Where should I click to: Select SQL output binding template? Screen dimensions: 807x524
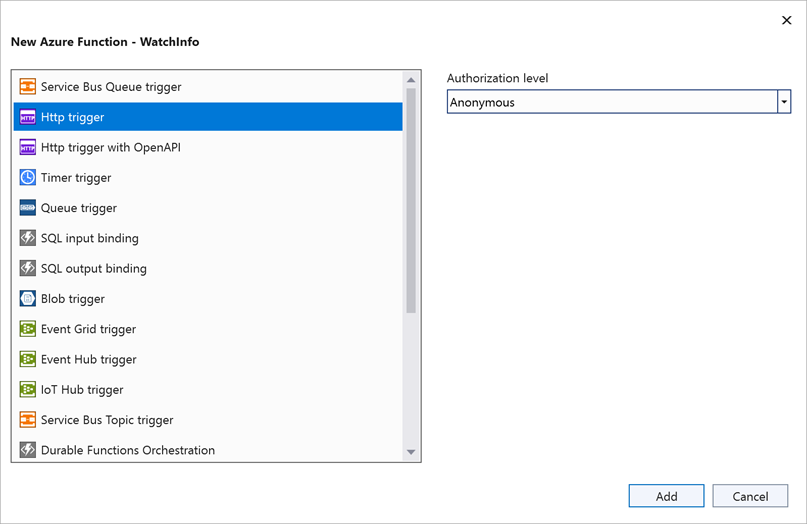pos(94,269)
